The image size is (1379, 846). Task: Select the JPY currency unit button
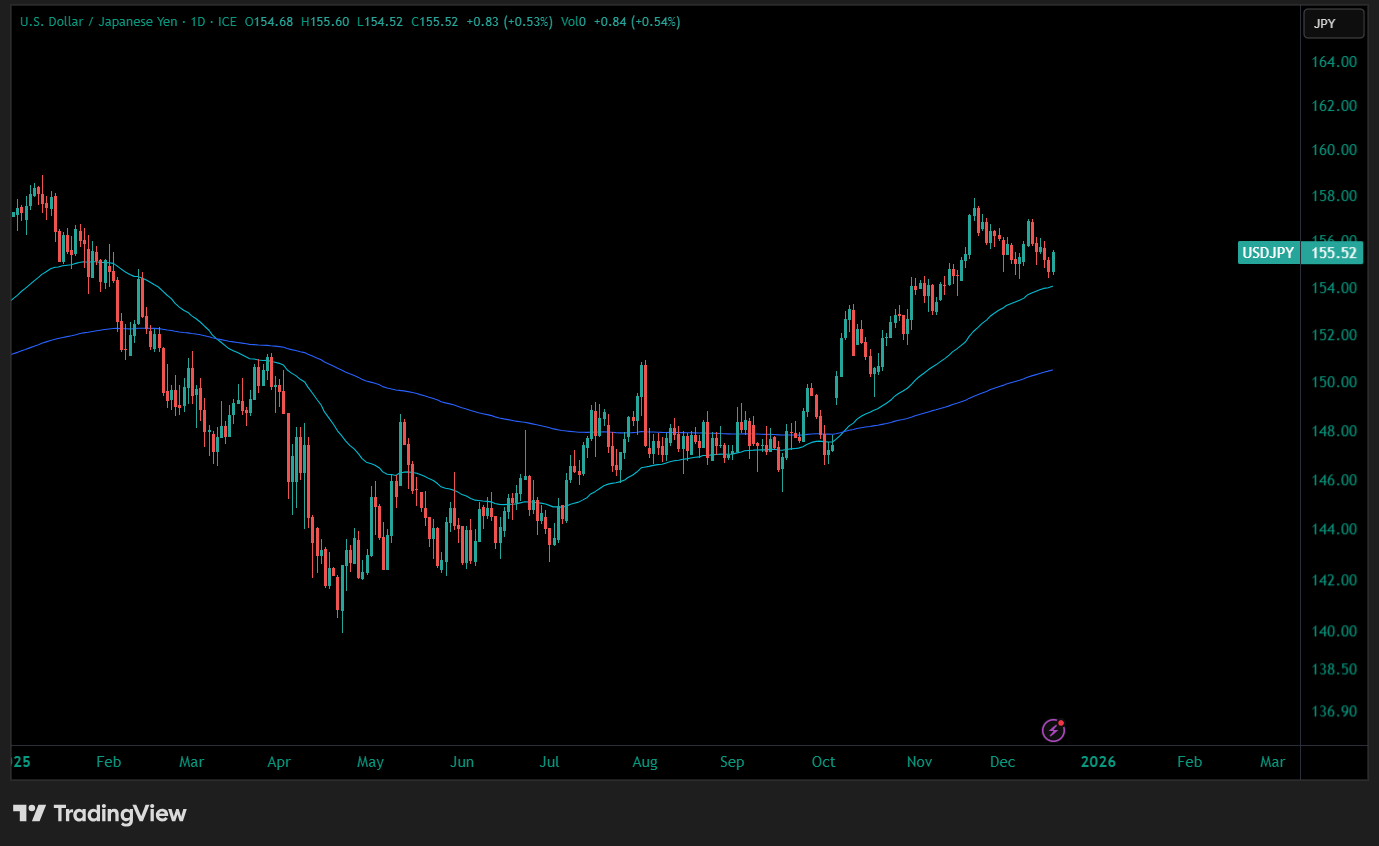[x=1333, y=22]
